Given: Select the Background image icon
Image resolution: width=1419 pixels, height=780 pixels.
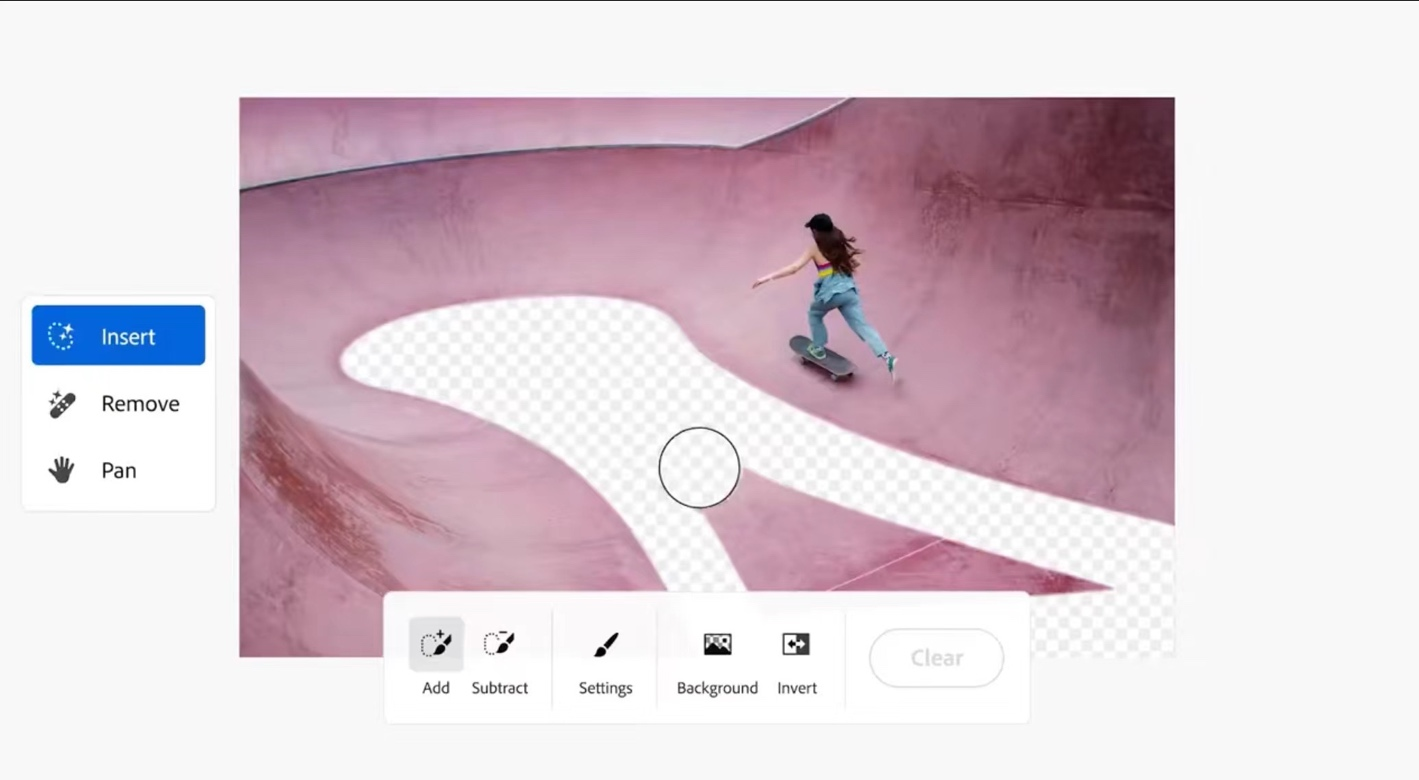Looking at the screenshot, I should pyautogui.click(x=717, y=644).
